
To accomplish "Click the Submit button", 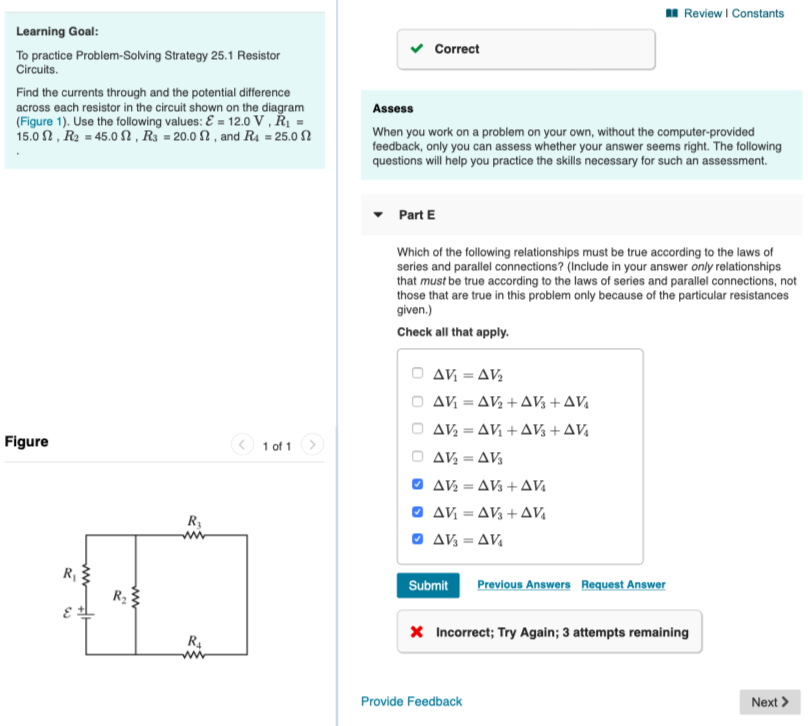I will 428,585.
